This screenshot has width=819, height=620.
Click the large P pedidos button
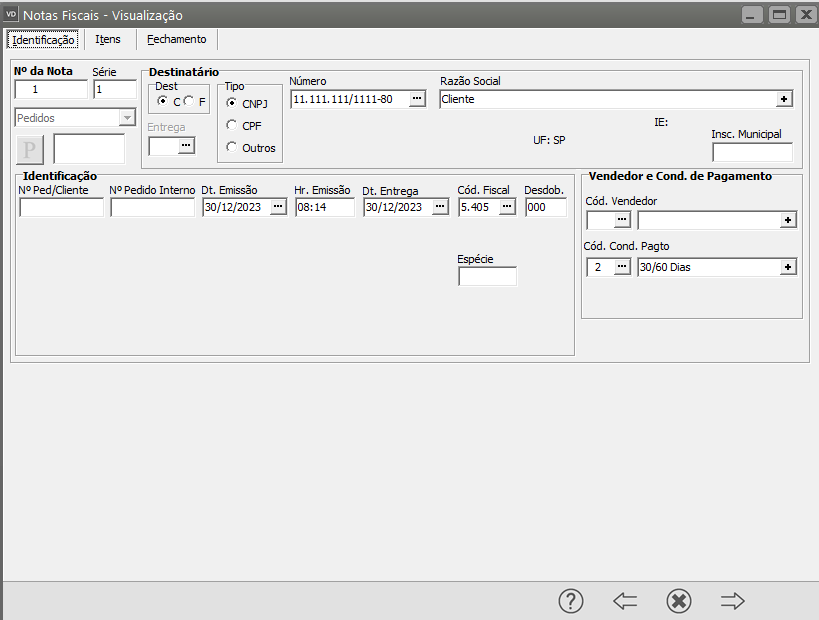pyautogui.click(x=30, y=149)
